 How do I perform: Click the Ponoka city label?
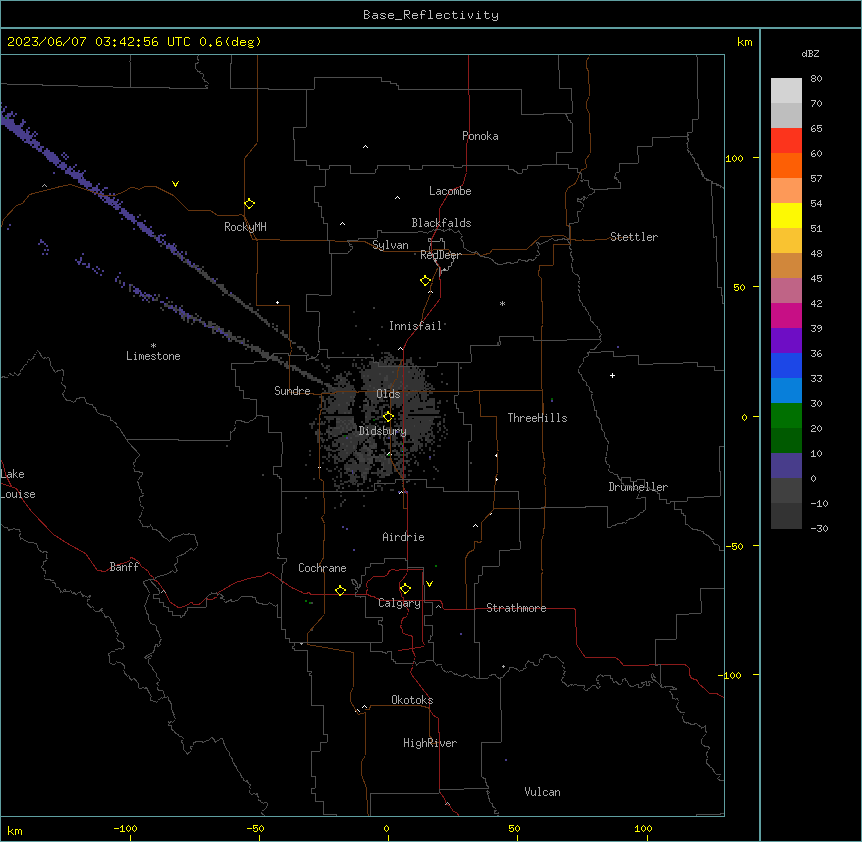[480, 136]
